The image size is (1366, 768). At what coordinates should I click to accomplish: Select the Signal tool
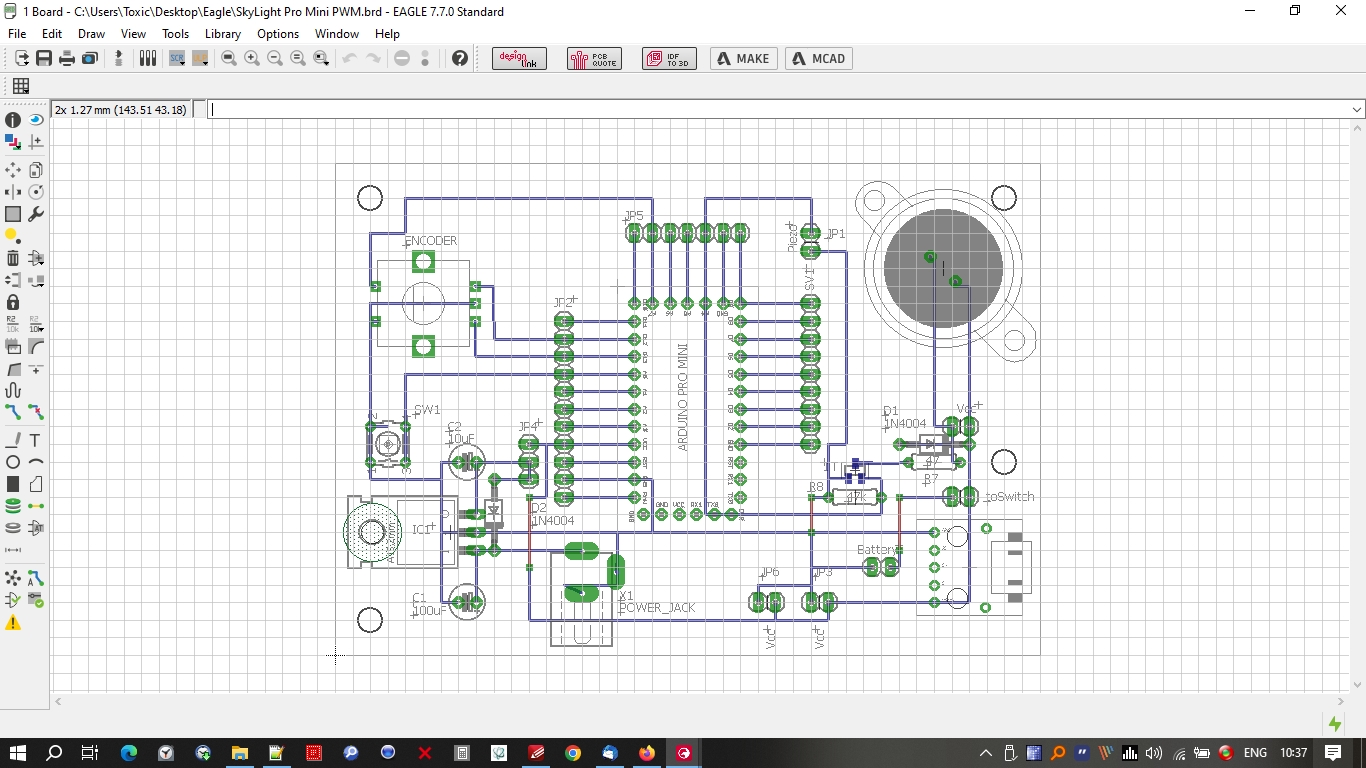[x=36, y=506]
